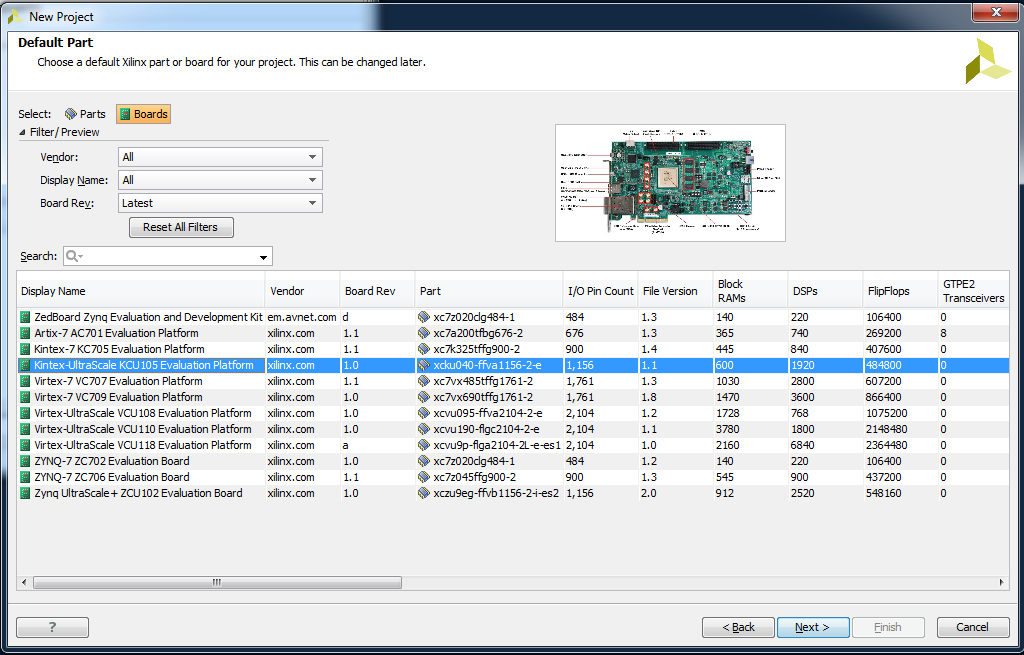Click the Virtex-7 VC707 board icon
The height and width of the screenshot is (655, 1024).
point(25,381)
